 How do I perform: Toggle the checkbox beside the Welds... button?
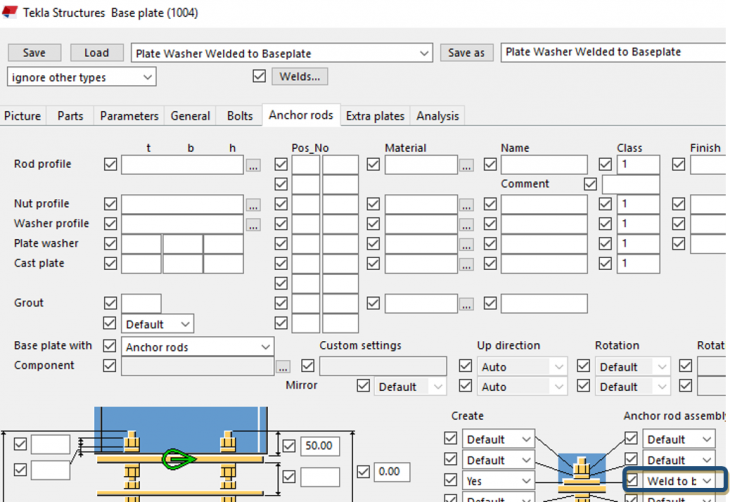[260, 76]
